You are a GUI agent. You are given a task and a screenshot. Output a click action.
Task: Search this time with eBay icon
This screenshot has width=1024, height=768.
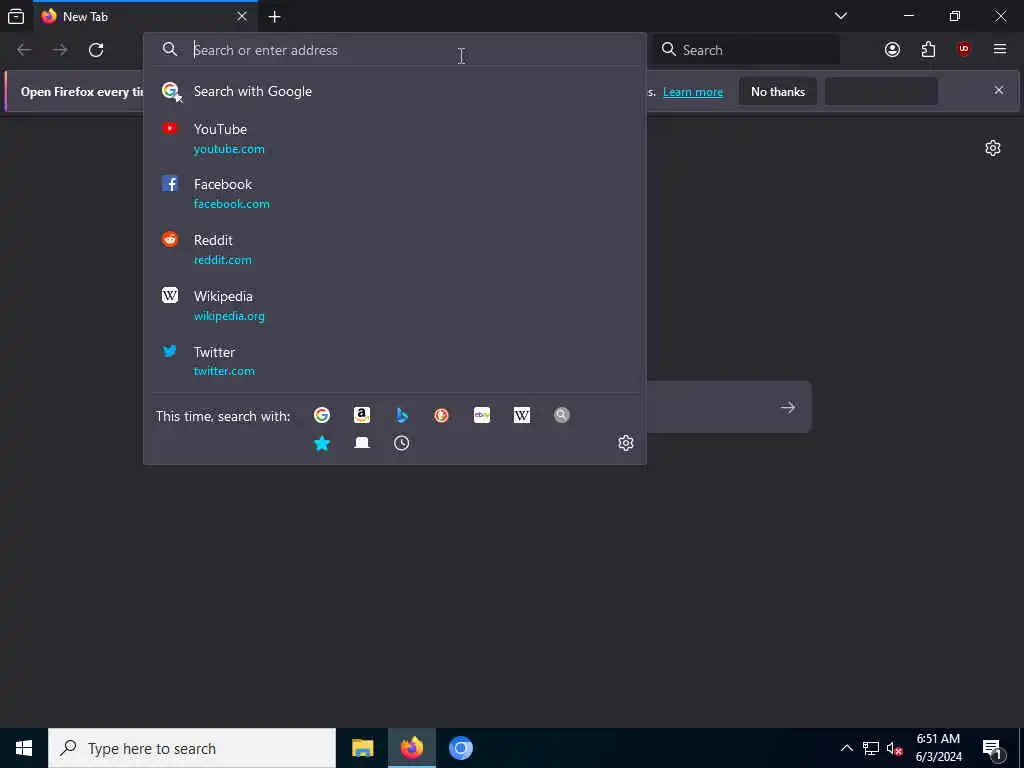482,415
